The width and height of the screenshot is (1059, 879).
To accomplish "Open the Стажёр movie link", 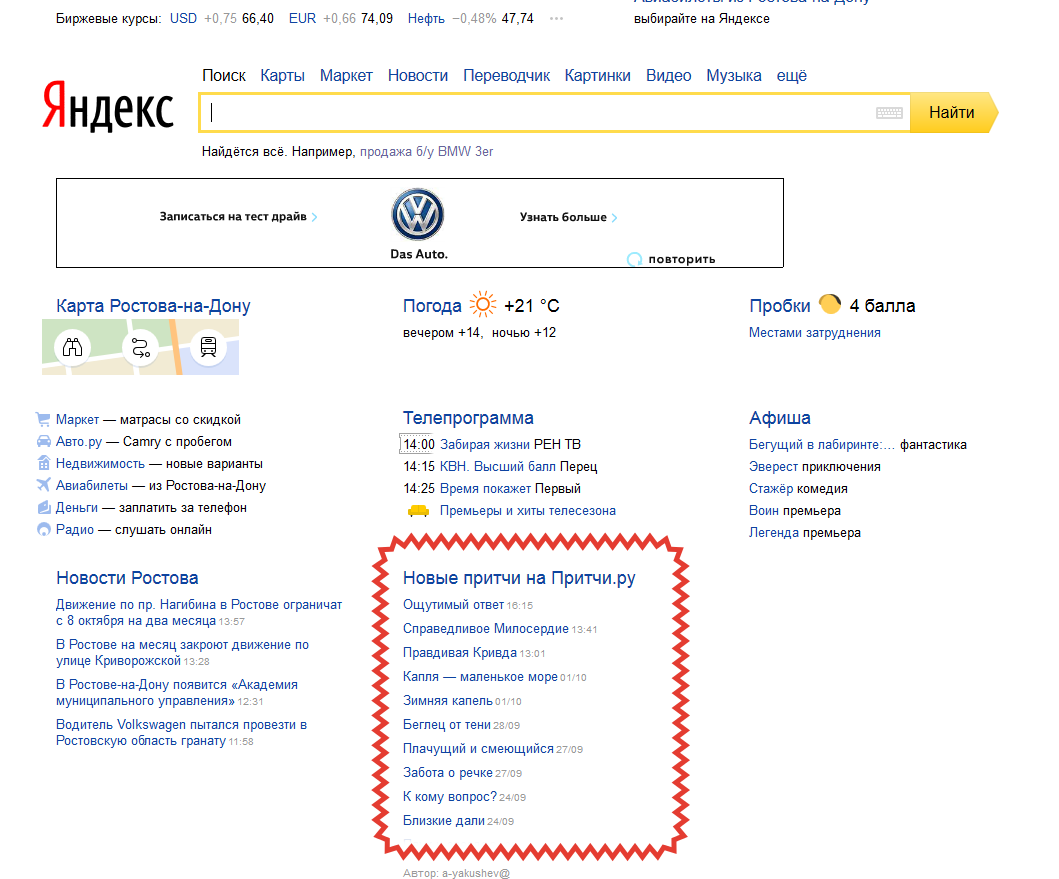I will [772, 488].
